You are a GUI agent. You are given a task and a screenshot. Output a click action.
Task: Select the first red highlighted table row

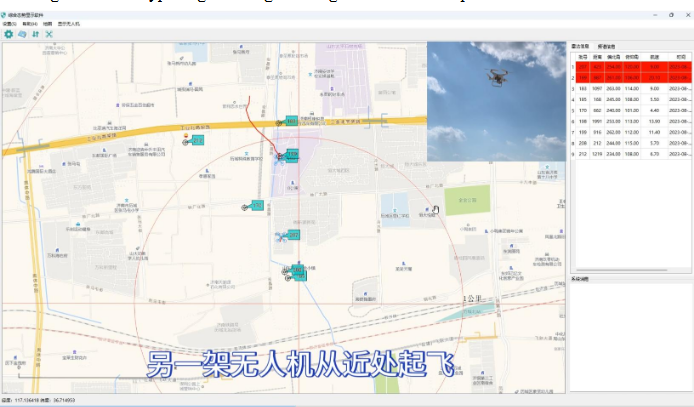(x=630, y=67)
